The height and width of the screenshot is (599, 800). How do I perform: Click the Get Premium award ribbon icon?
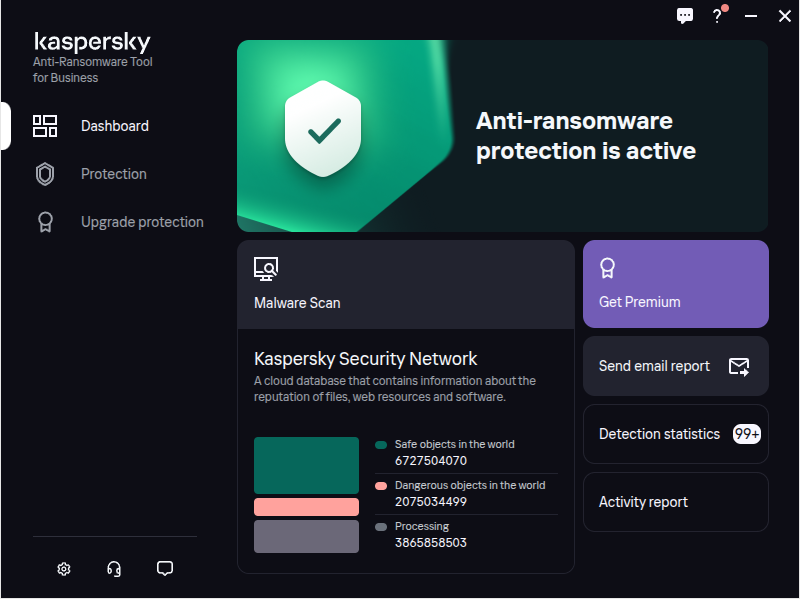(x=607, y=268)
